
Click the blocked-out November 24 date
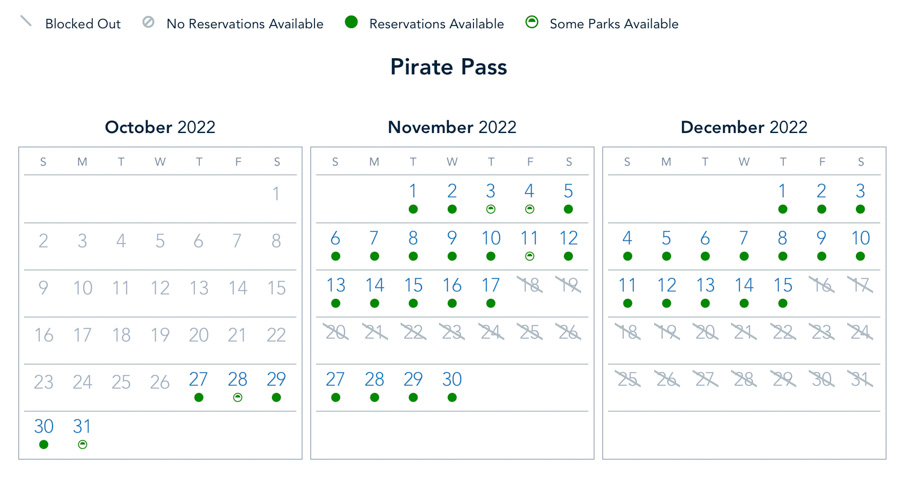(491, 333)
